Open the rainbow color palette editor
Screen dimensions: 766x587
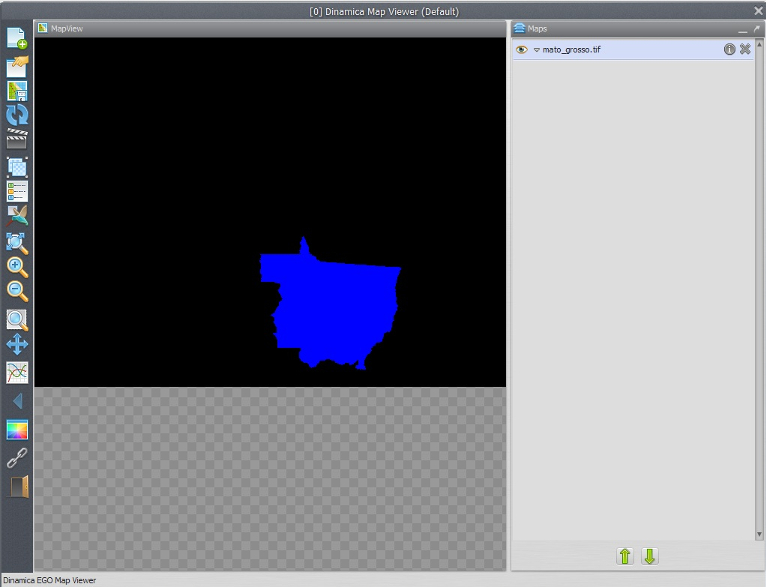(17, 430)
